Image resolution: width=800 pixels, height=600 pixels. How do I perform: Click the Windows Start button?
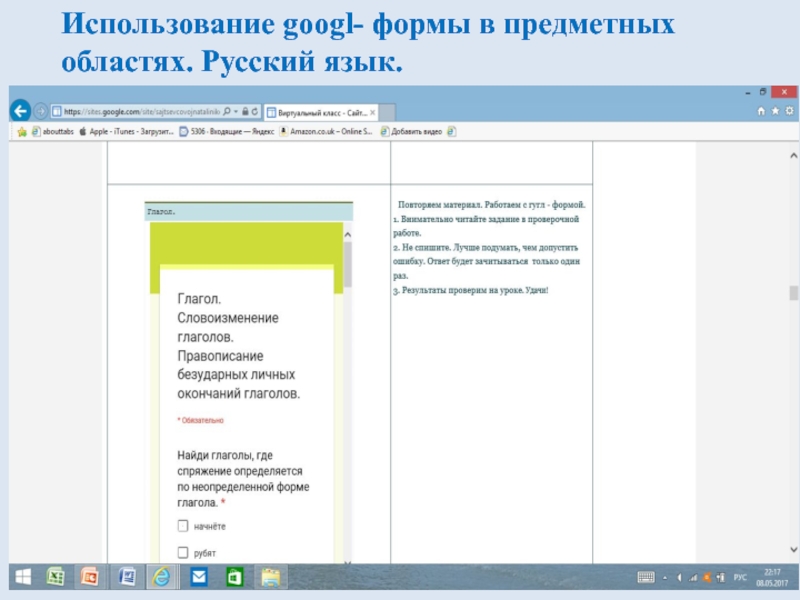point(22,577)
